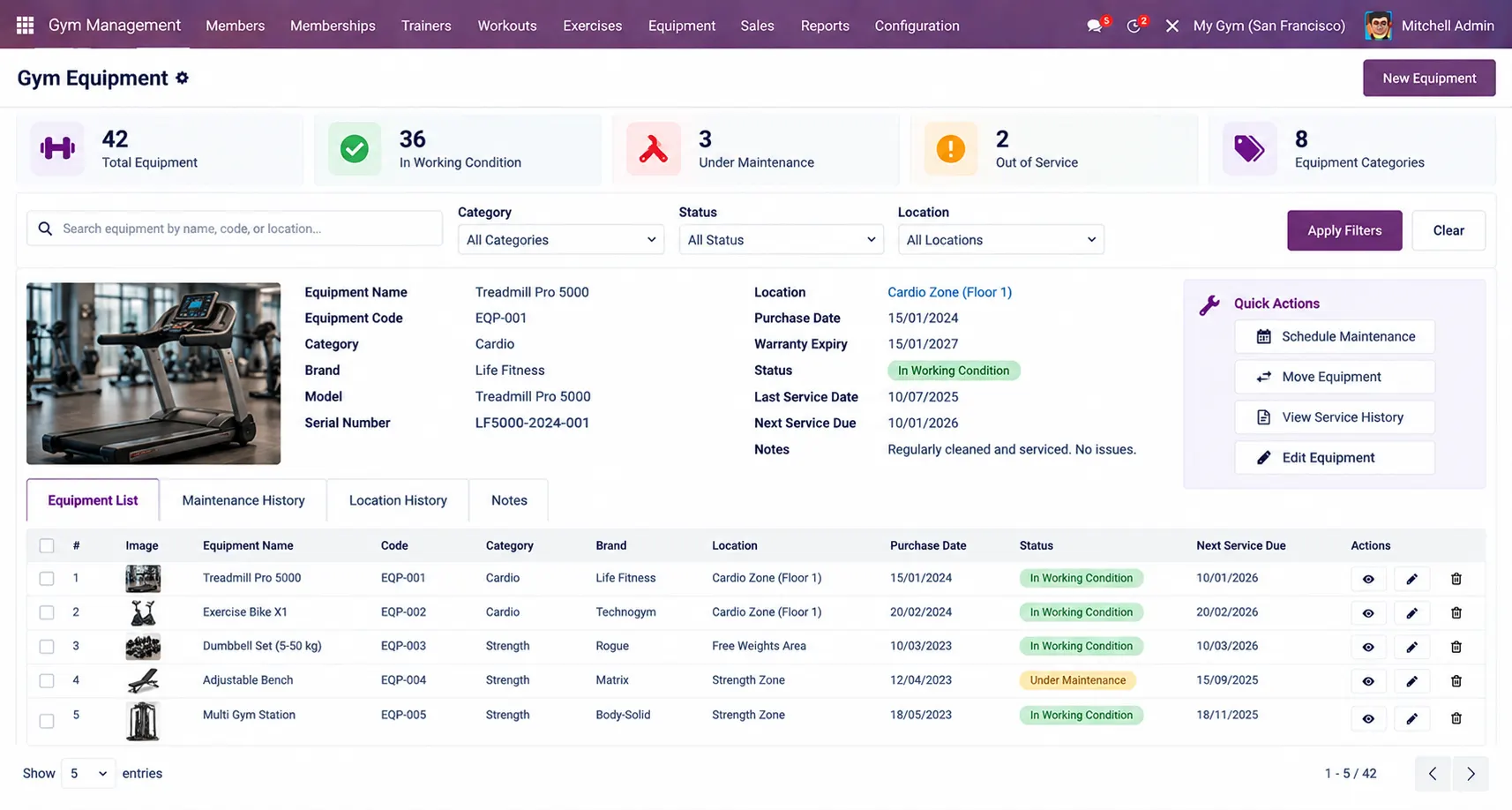Edit the Adjustable Bench row
This screenshot has width=1512, height=810.
(x=1411, y=681)
